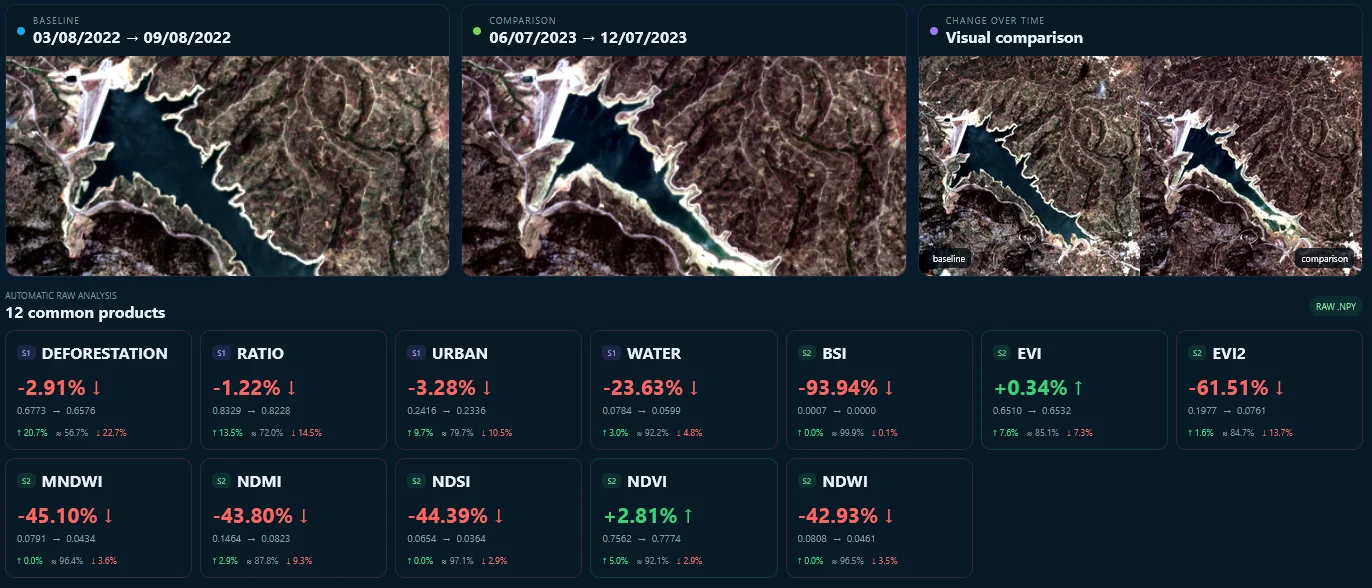Click the 0.1464 → 0.0823 value range
The image size is (1372, 588).
pyautogui.click(x=250, y=539)
